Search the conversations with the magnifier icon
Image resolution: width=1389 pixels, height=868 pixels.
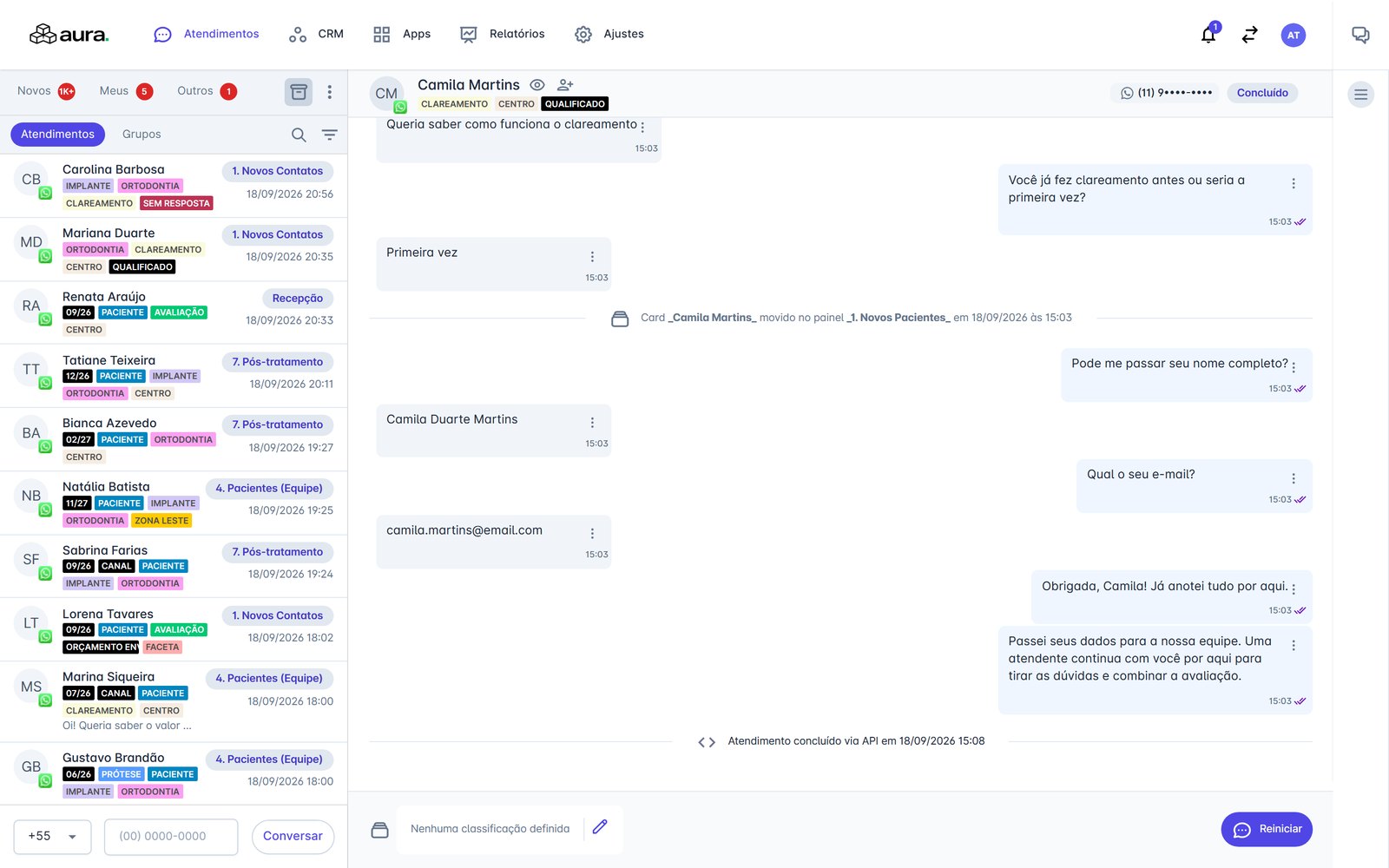pyautogui.click(x=299, y=135)
